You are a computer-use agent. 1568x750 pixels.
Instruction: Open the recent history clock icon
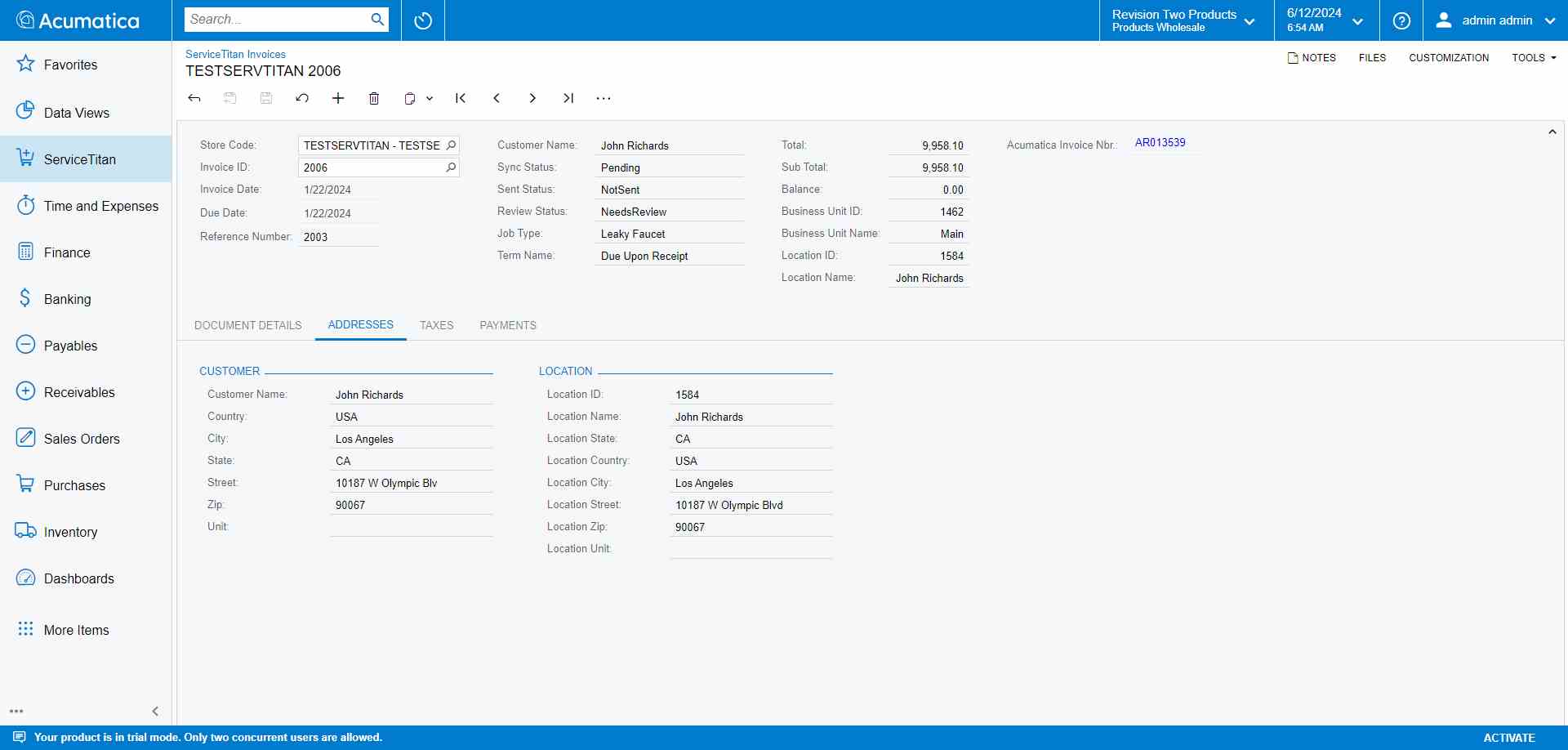[423, 20]
